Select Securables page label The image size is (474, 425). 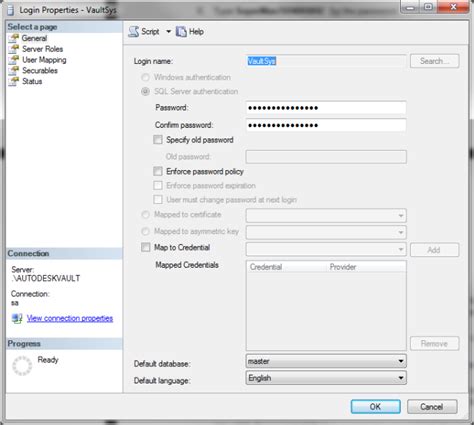click(40, 71)
